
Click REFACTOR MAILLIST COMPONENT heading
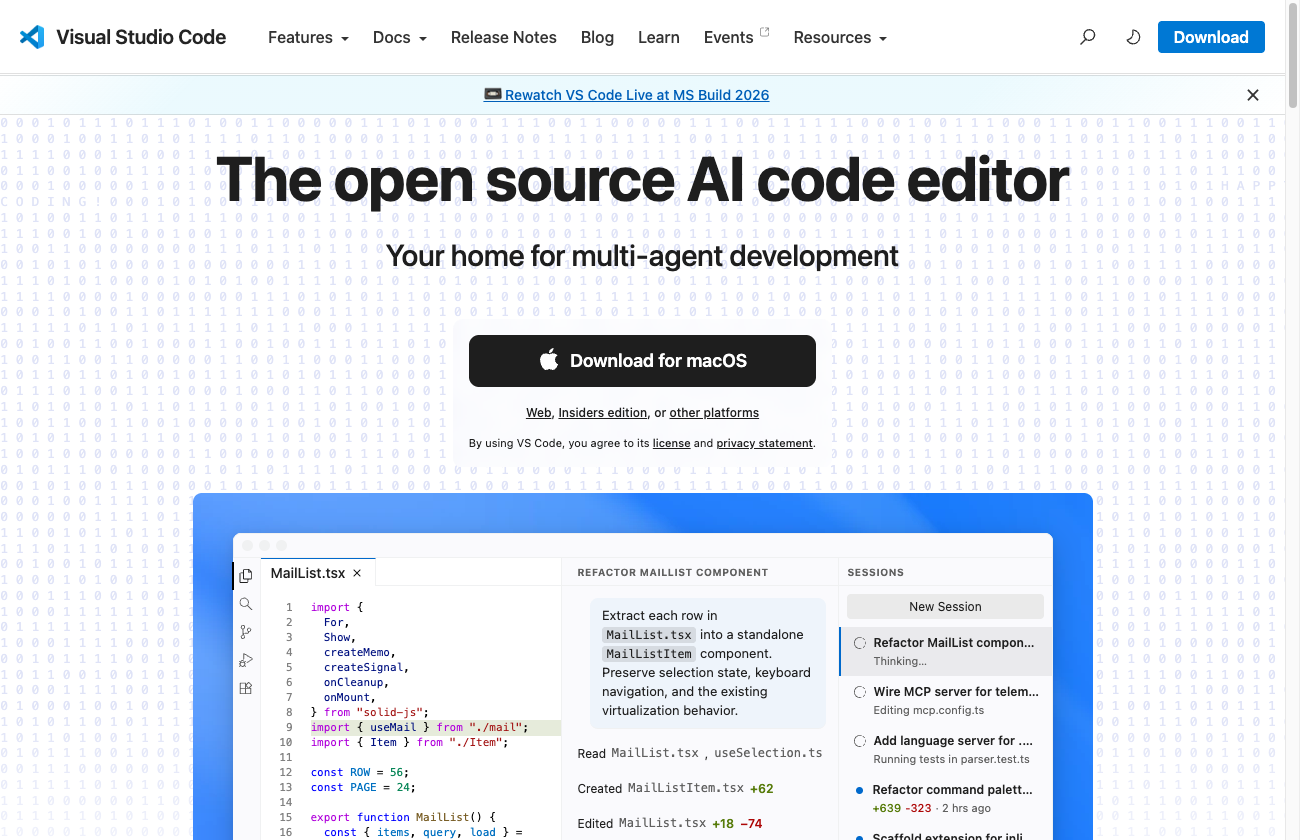[673, 573]
